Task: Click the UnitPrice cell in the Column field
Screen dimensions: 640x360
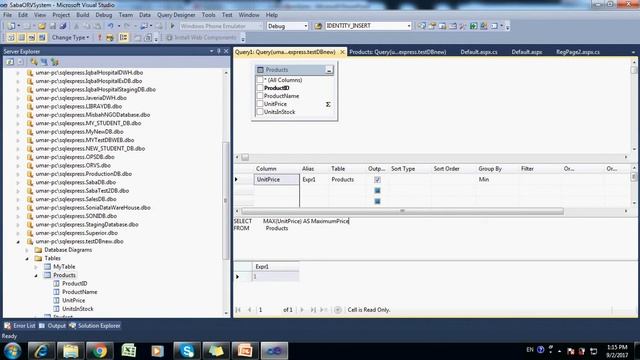Action: coord(276,180)
